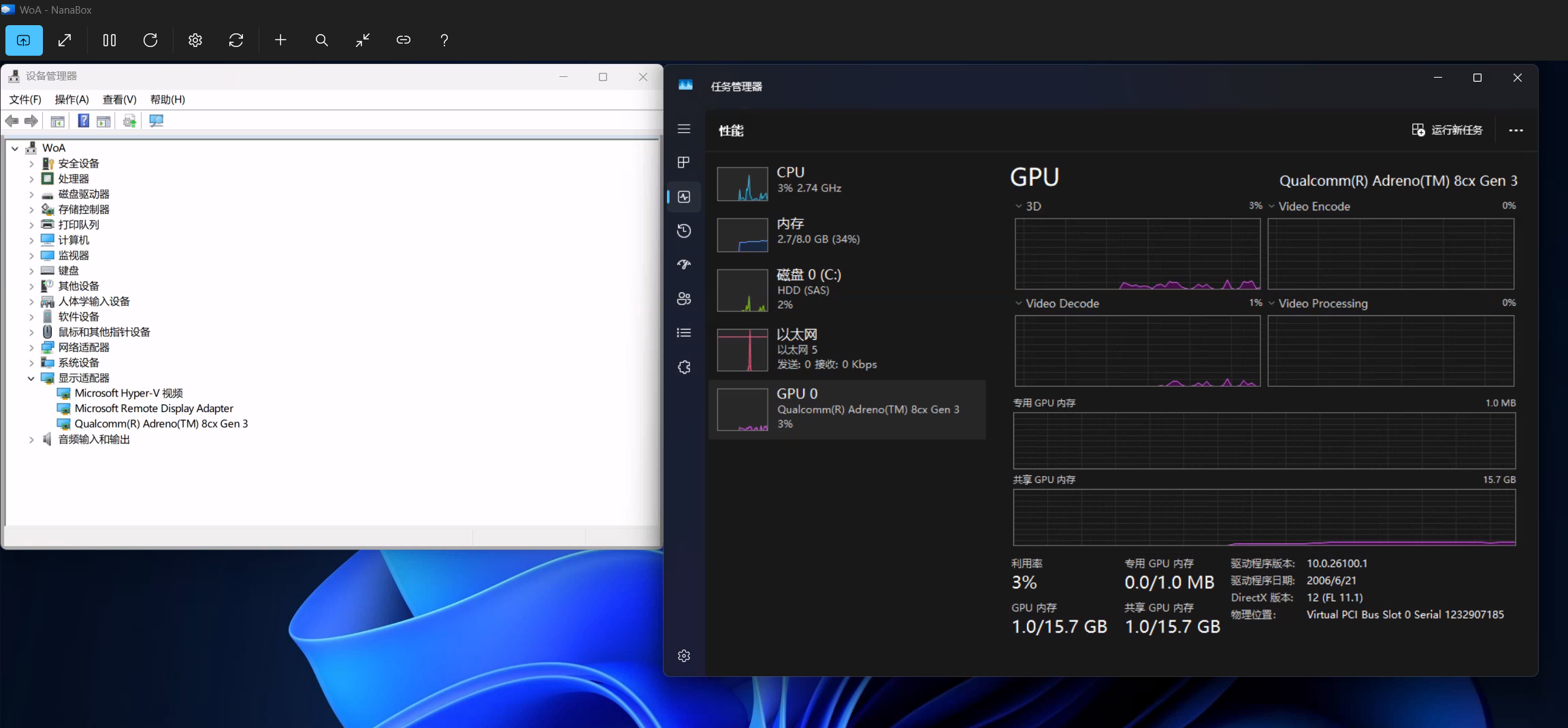Select the 人体学输入设备 tree item
The height and width of the screenshot is (728, 1568).
pyautogui.click(x=94, y=301)
